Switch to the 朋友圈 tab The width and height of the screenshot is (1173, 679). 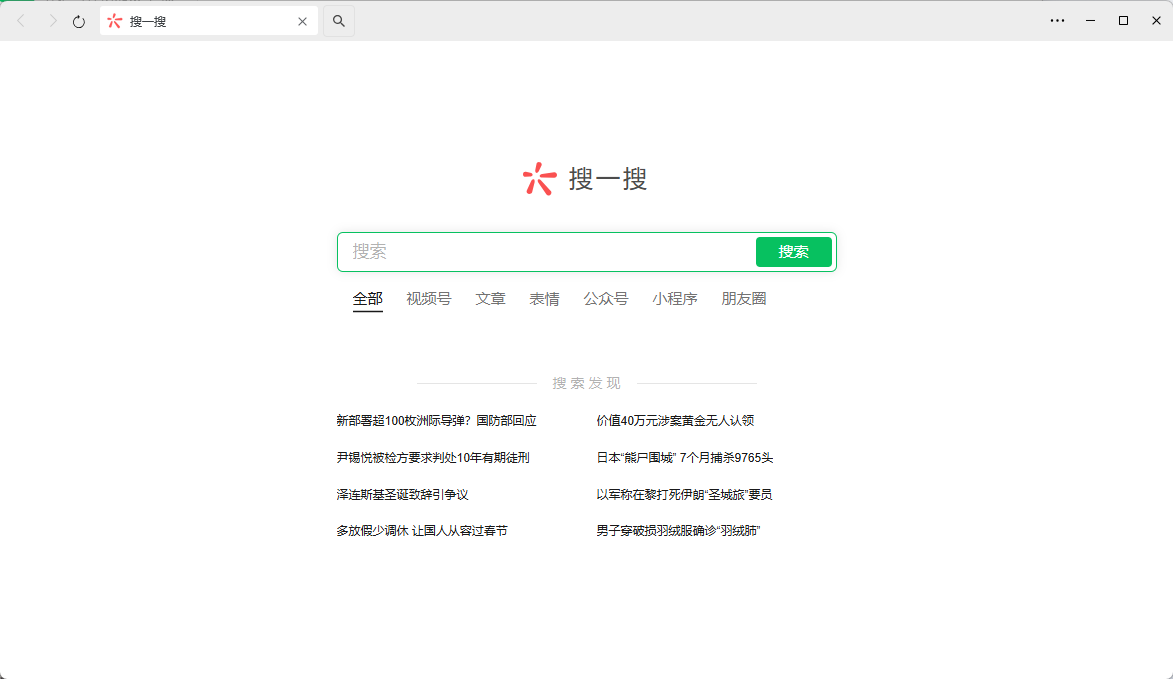click(744, 299)
